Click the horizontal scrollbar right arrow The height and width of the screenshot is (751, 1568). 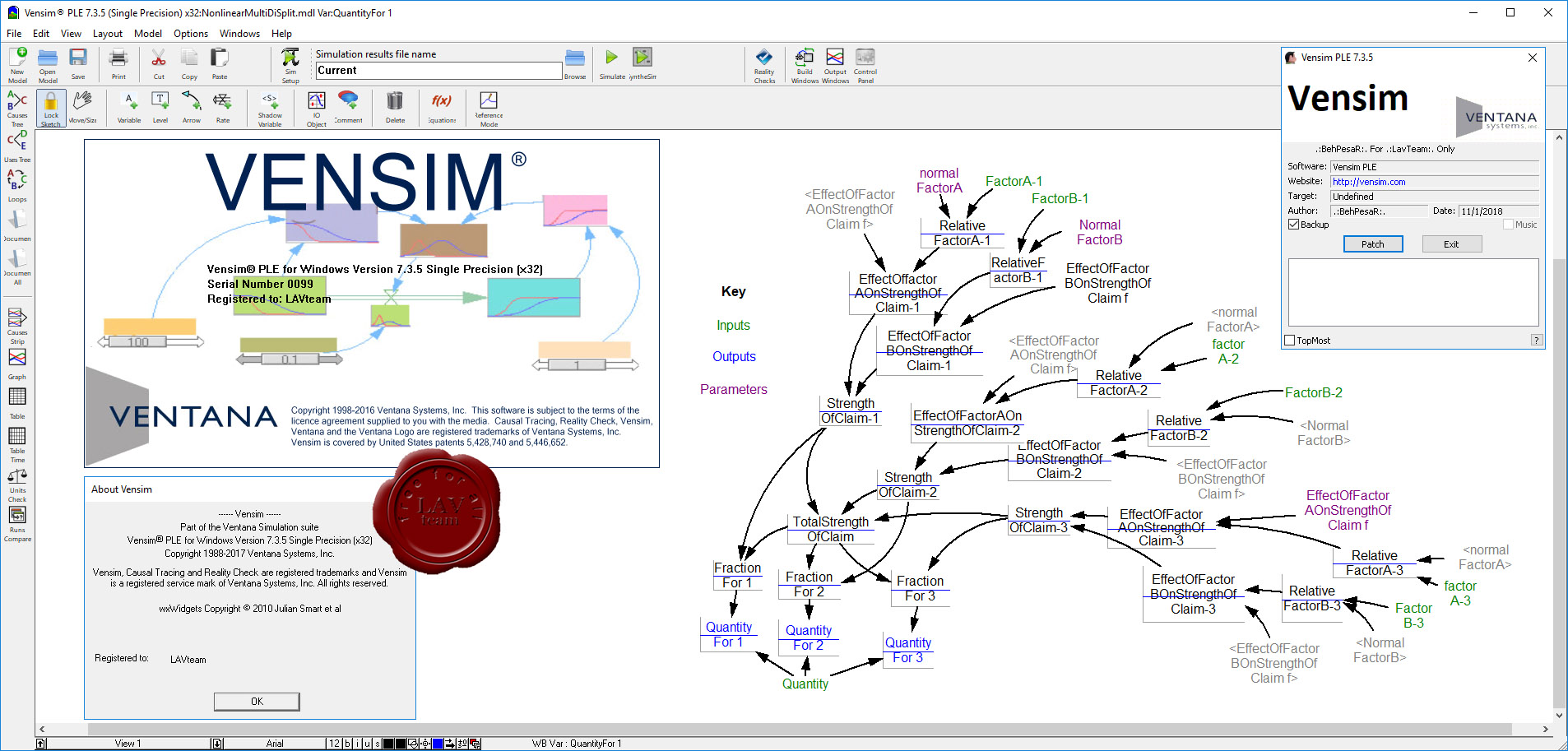[1546, 729]
